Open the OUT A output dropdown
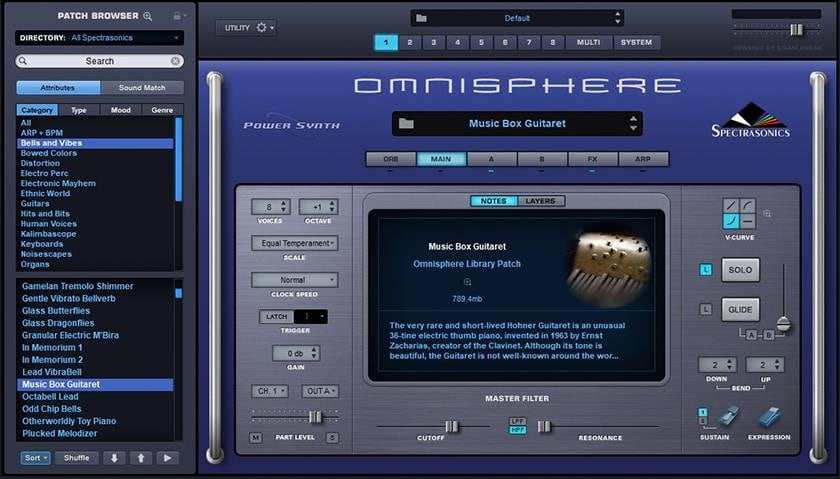Image resolution: width=840 pixels, height=479 pixels. click(x=320, y=392)
